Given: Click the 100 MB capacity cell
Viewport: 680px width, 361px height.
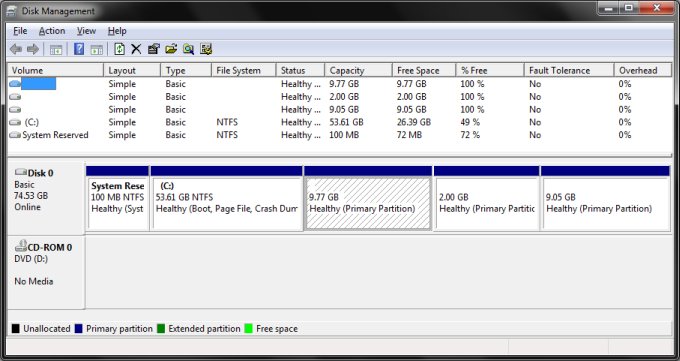Looking at the screenshot, I should [x=344, y=135].
